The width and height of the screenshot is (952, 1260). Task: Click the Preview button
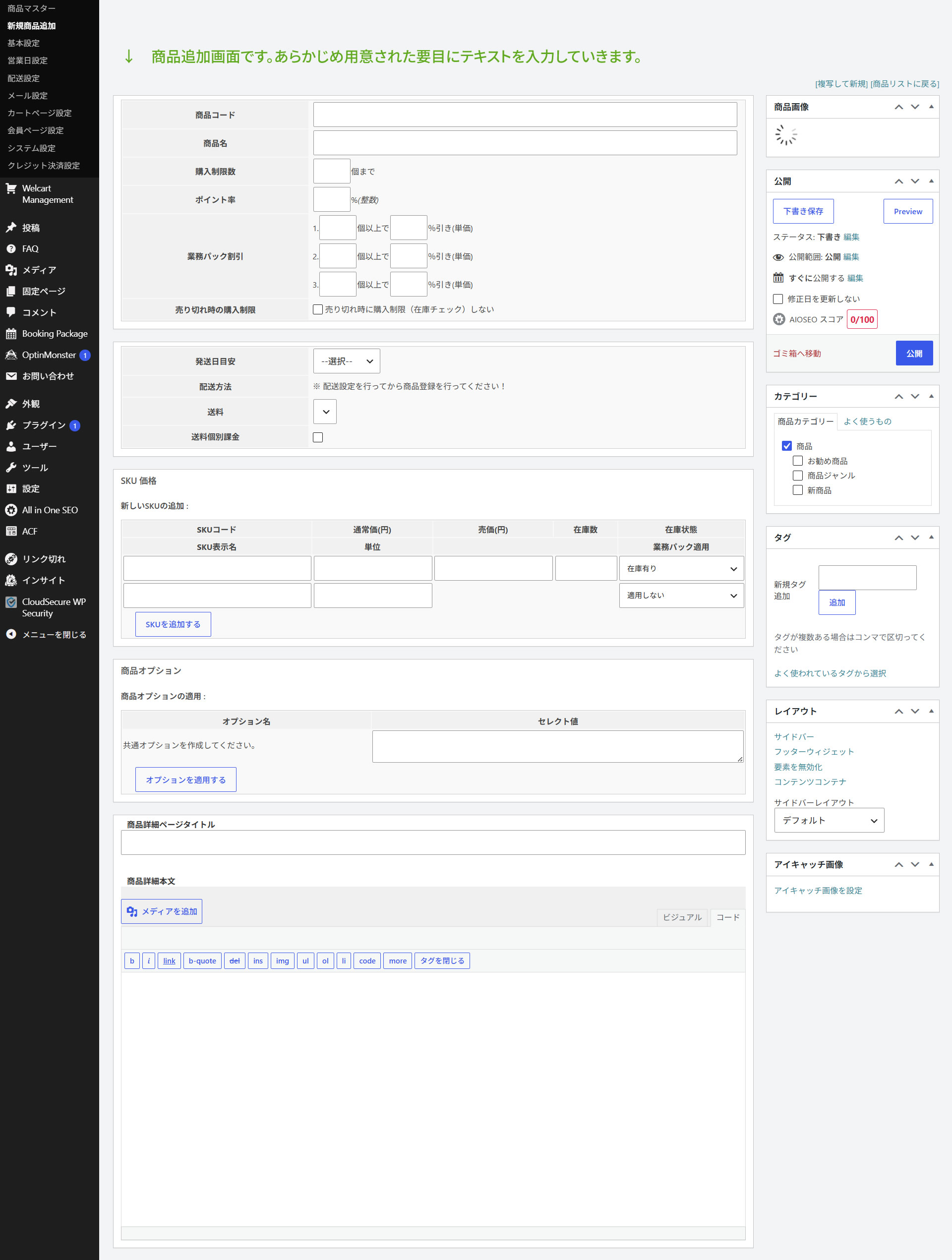(x=907, y=211)
